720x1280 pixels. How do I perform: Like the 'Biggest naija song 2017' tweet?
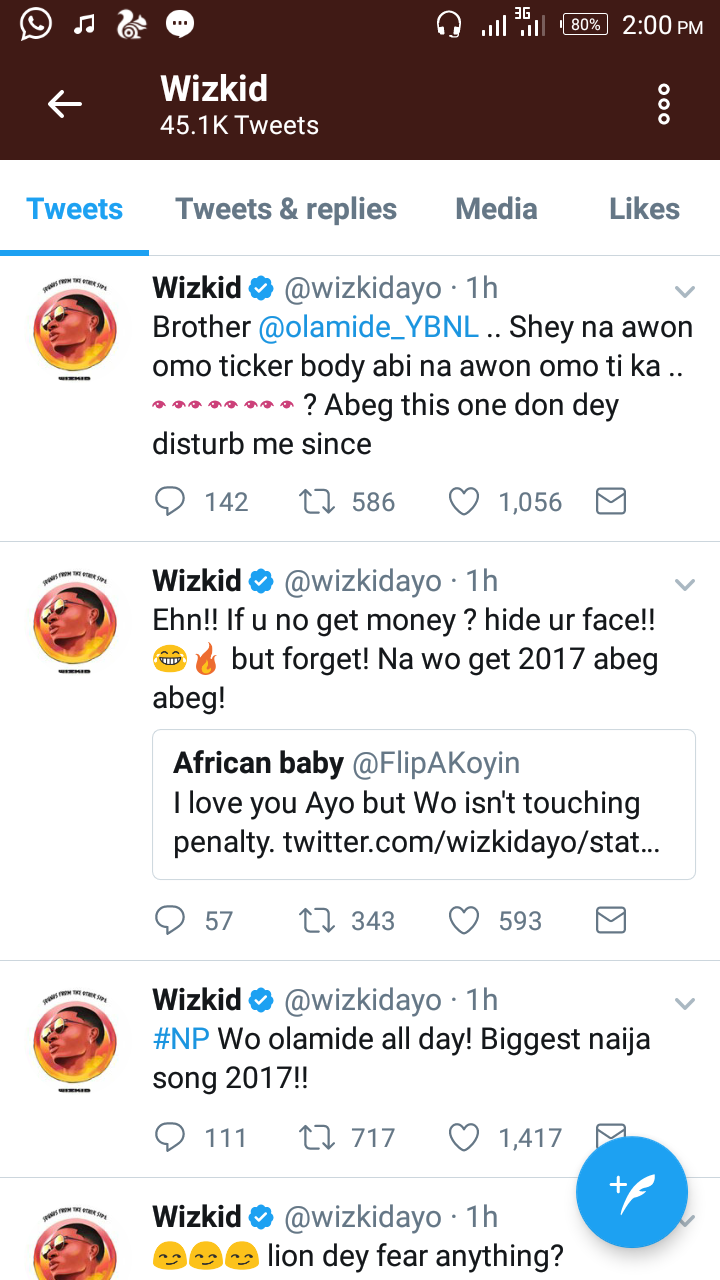[464, 1137]
